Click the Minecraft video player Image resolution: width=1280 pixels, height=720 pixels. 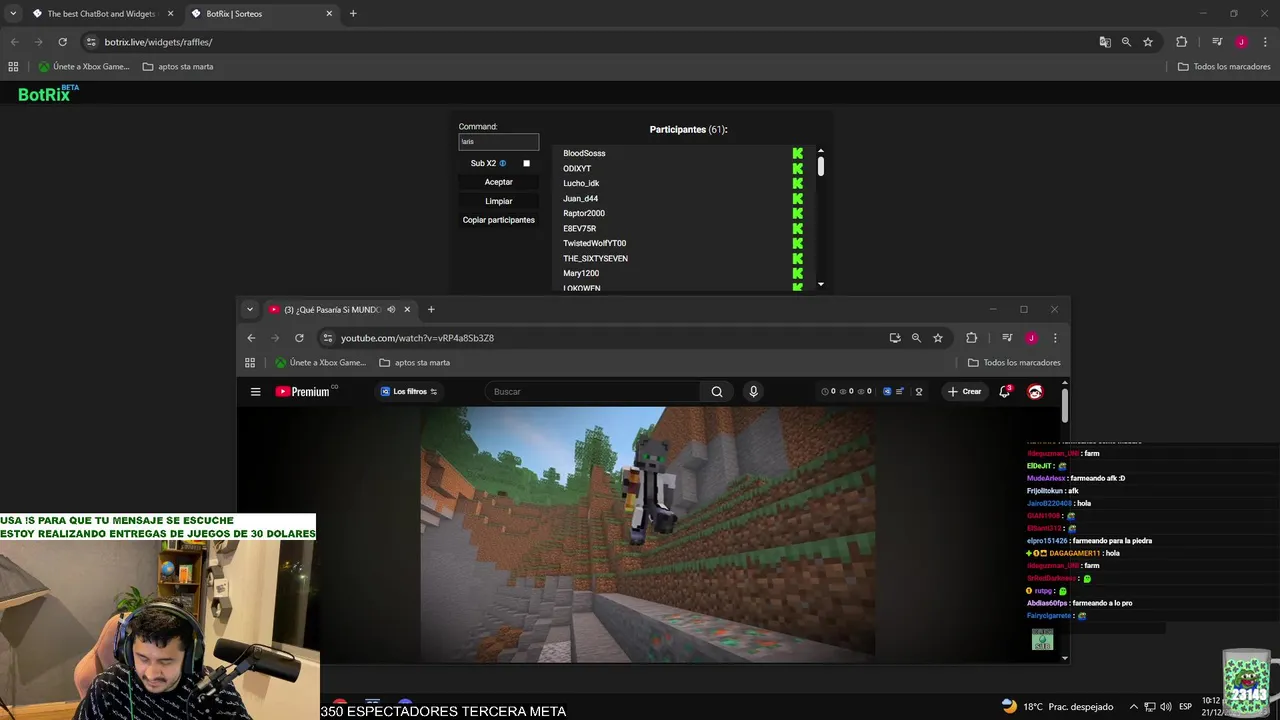click(647, 534)
